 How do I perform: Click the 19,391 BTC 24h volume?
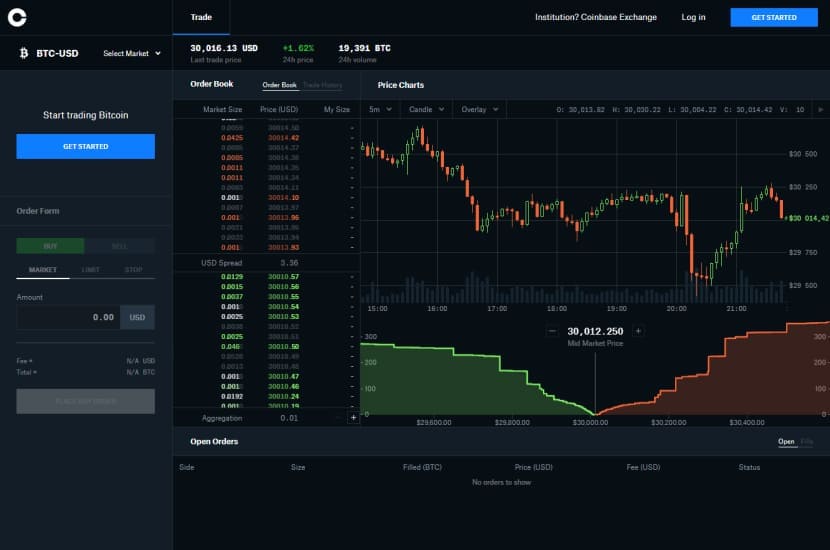364,48
